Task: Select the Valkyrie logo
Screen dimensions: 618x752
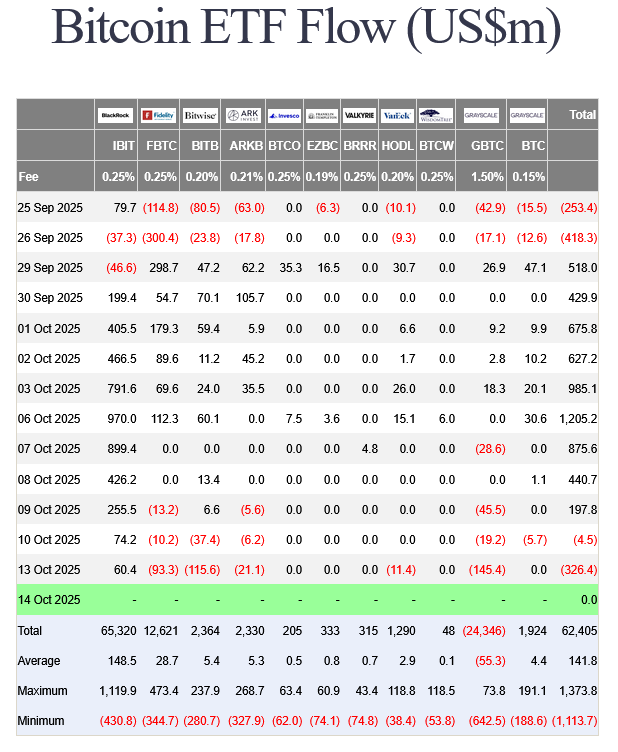Action: pos(359,115)
